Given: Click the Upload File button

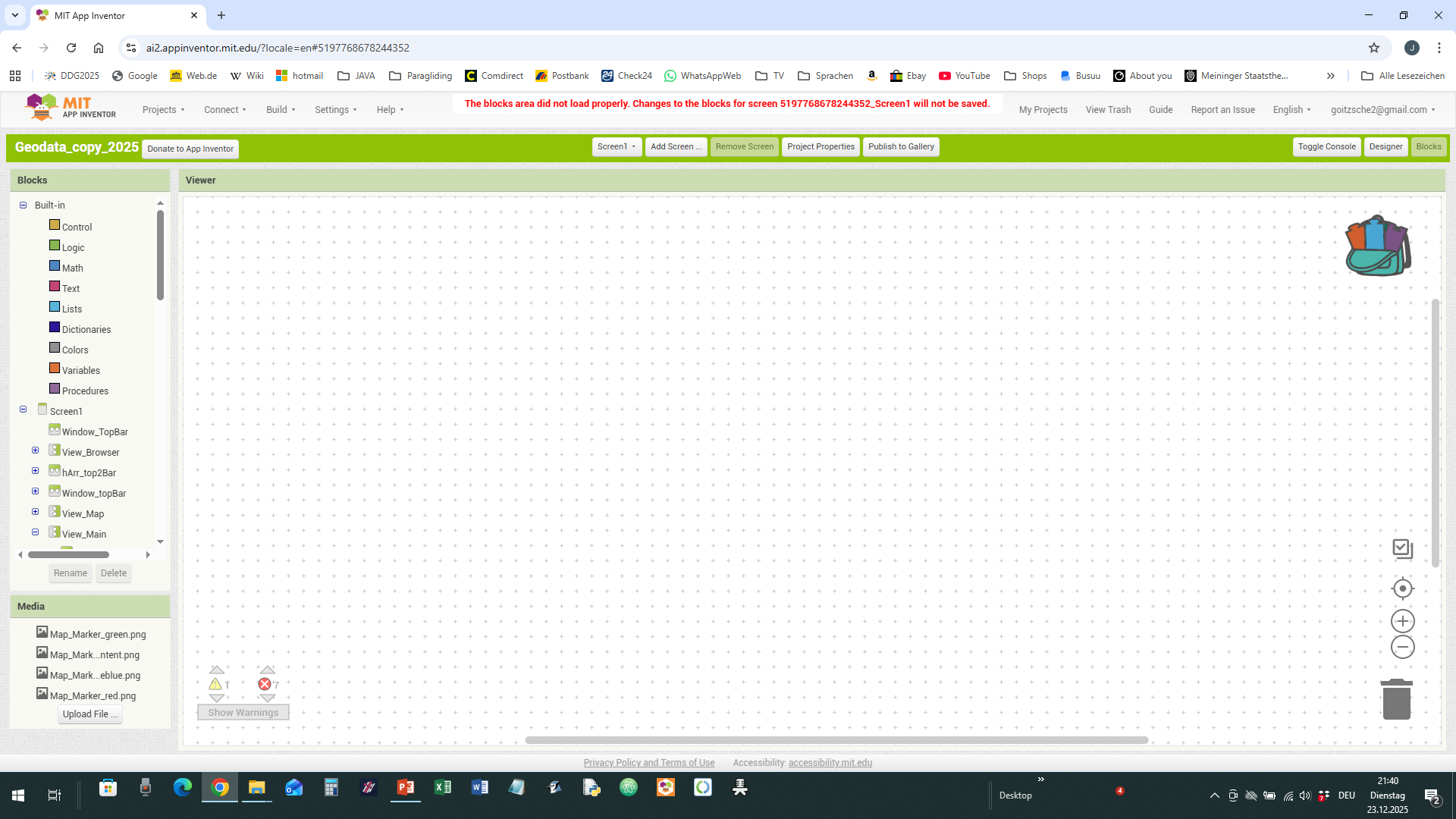Looking at the screenshot, I should coord(89,714).
